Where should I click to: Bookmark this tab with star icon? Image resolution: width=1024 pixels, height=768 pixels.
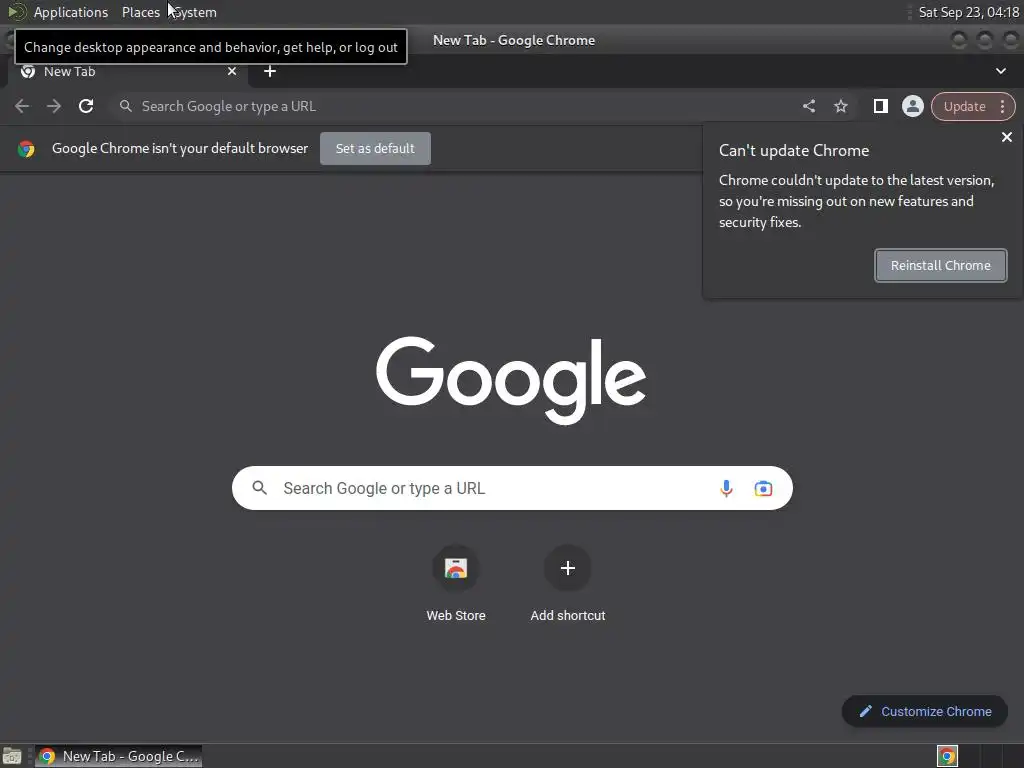point(840,106)
